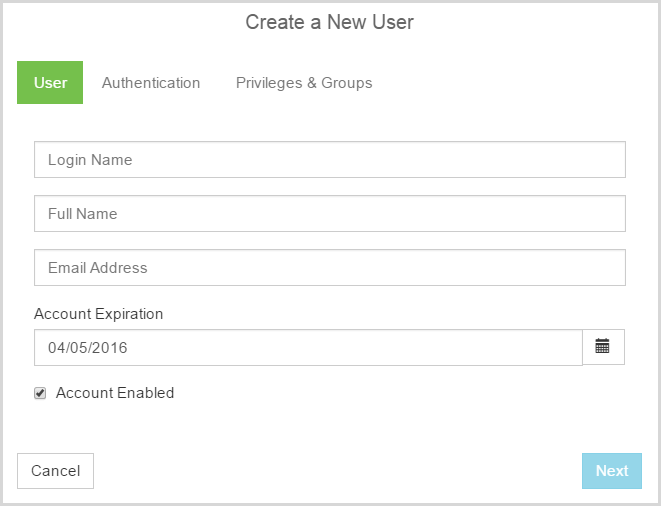Click the Cancel button
Viewport: 661px width, 506px height.
tap(55, 471)
